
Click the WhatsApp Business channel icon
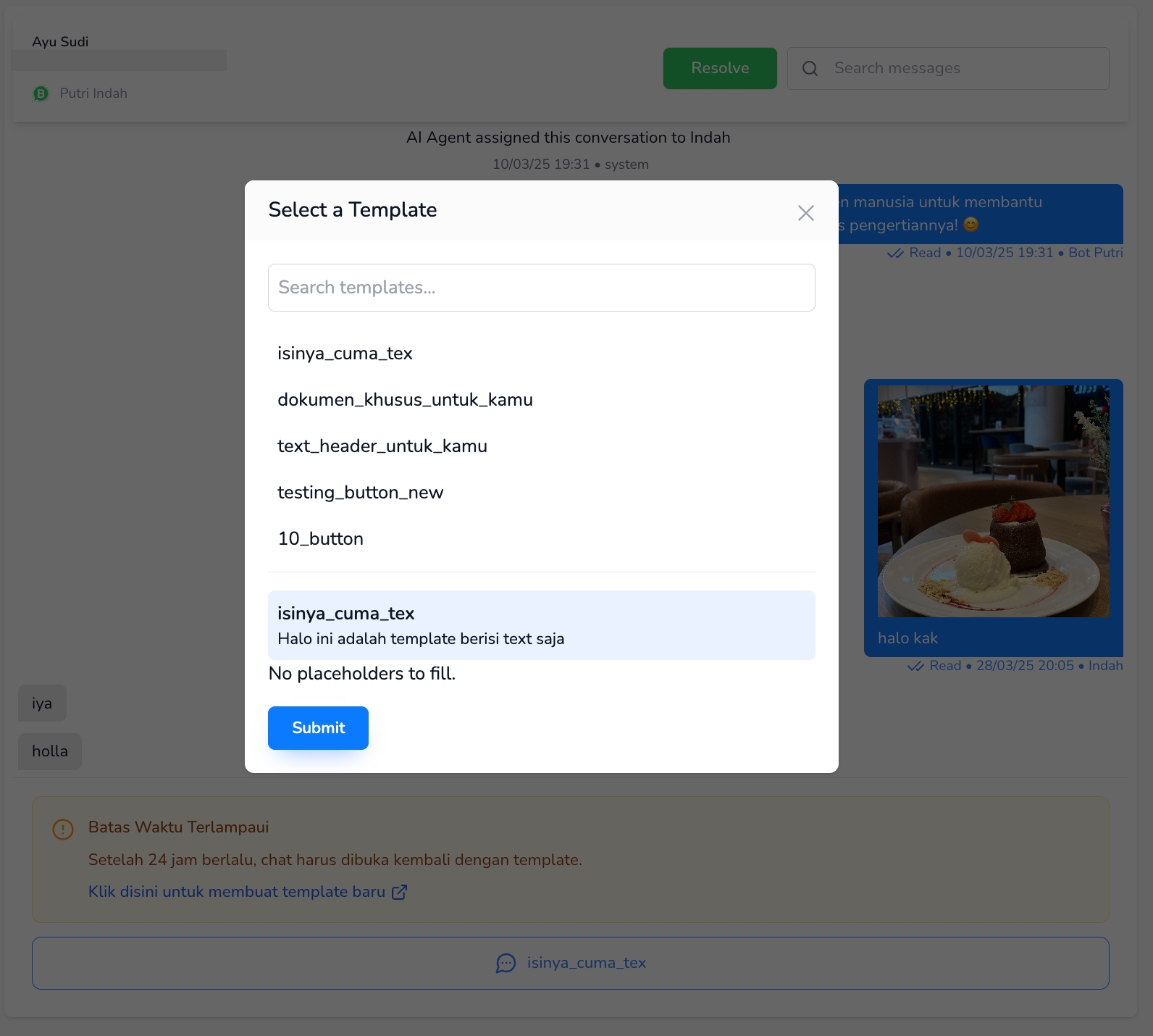point(41,93)
